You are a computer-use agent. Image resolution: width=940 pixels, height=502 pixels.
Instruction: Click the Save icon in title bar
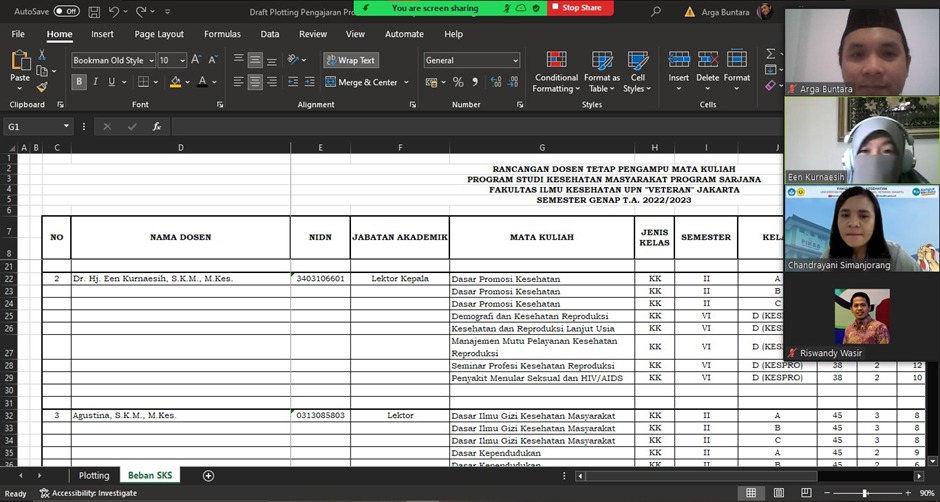(94, 12)
